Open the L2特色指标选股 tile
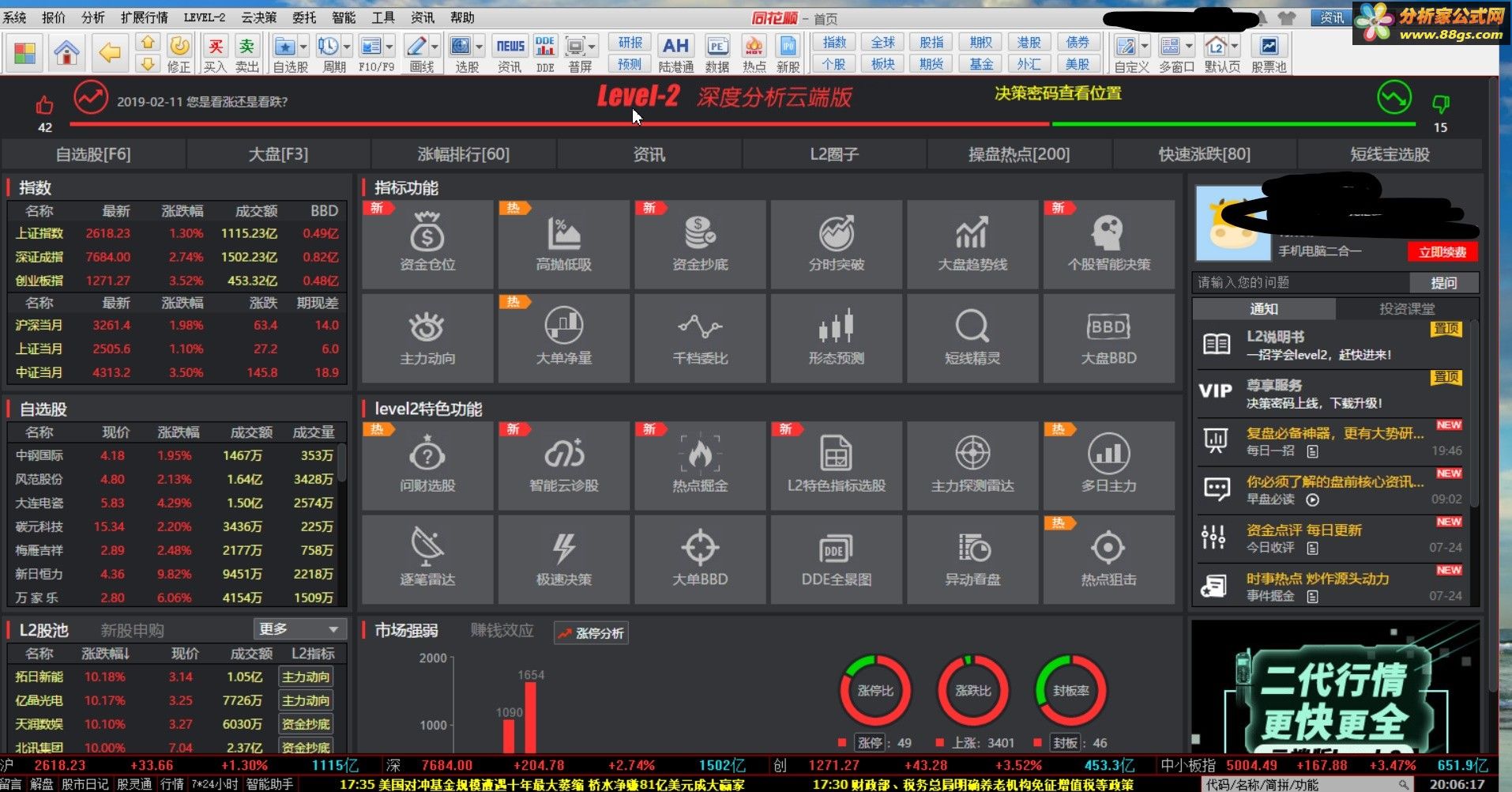Screen dimensions: 1512x792 (x=837, y=466)
